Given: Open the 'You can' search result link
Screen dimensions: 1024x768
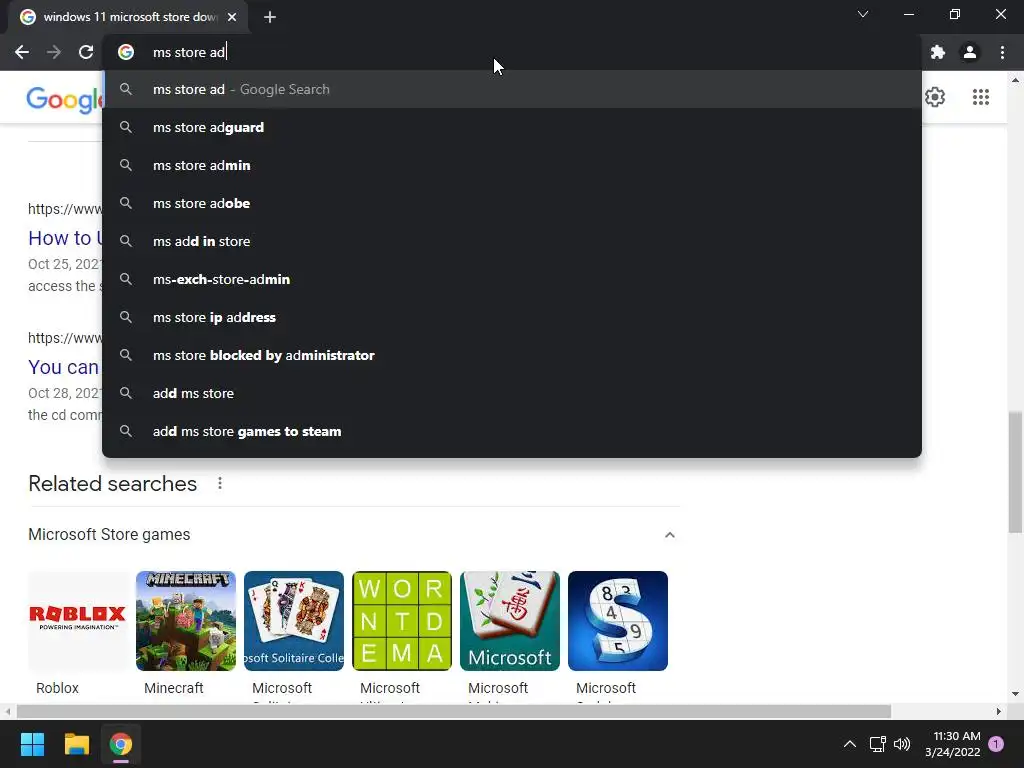Looking at the screenshot, I should click(63, 367).
